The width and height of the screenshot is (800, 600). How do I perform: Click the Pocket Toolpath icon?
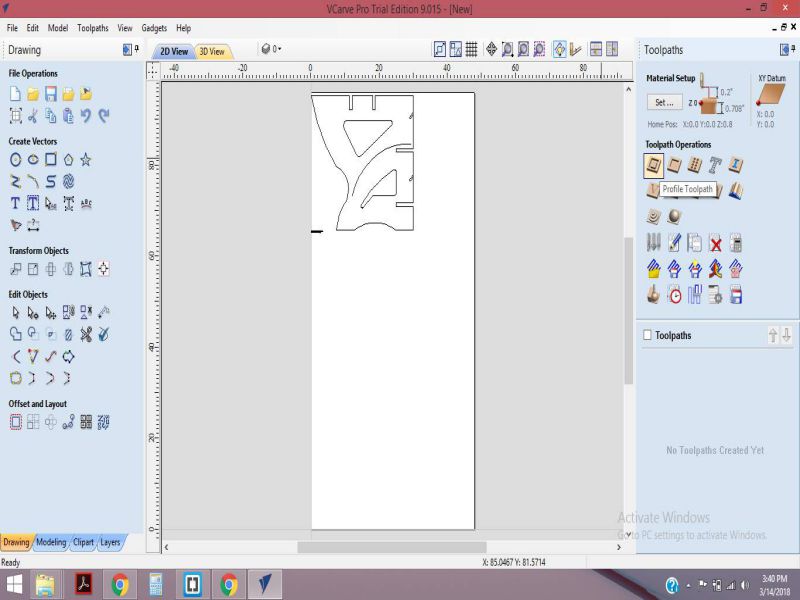pyautogui.click(x=674, y=164)
